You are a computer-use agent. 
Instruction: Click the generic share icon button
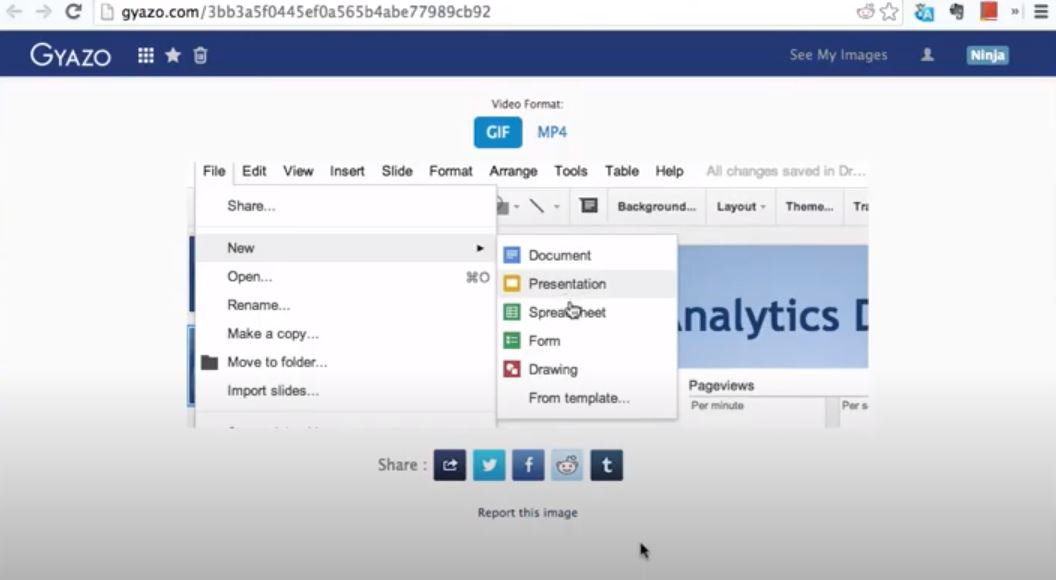pos(450,465)
